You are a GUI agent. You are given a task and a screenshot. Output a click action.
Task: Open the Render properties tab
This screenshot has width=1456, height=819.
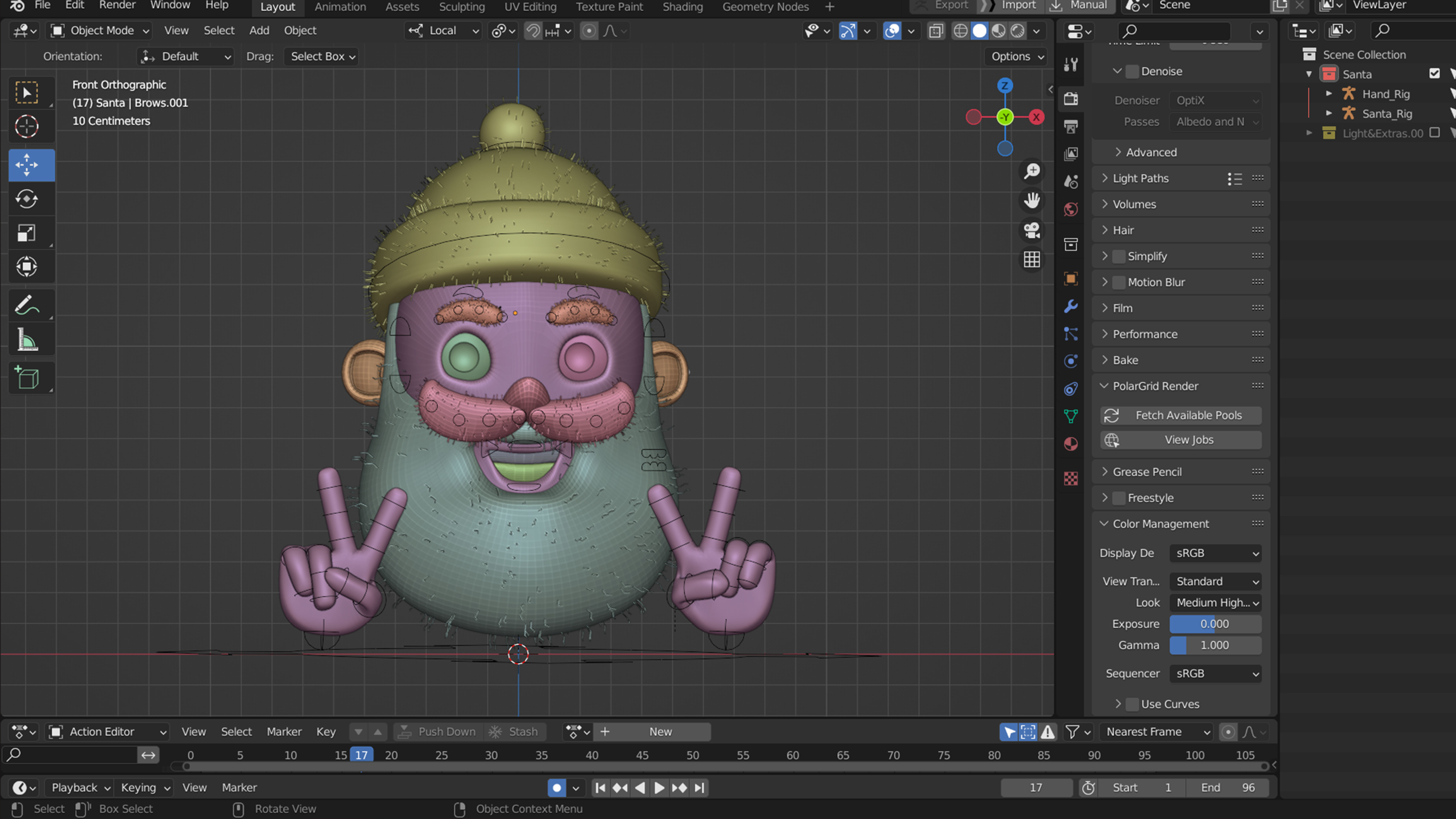[1071, 99]
